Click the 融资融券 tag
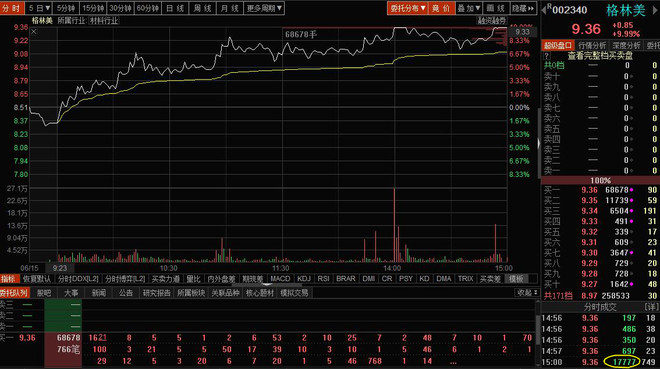The height and width of the screenshot is (369, 660). (x=492, y=21)
